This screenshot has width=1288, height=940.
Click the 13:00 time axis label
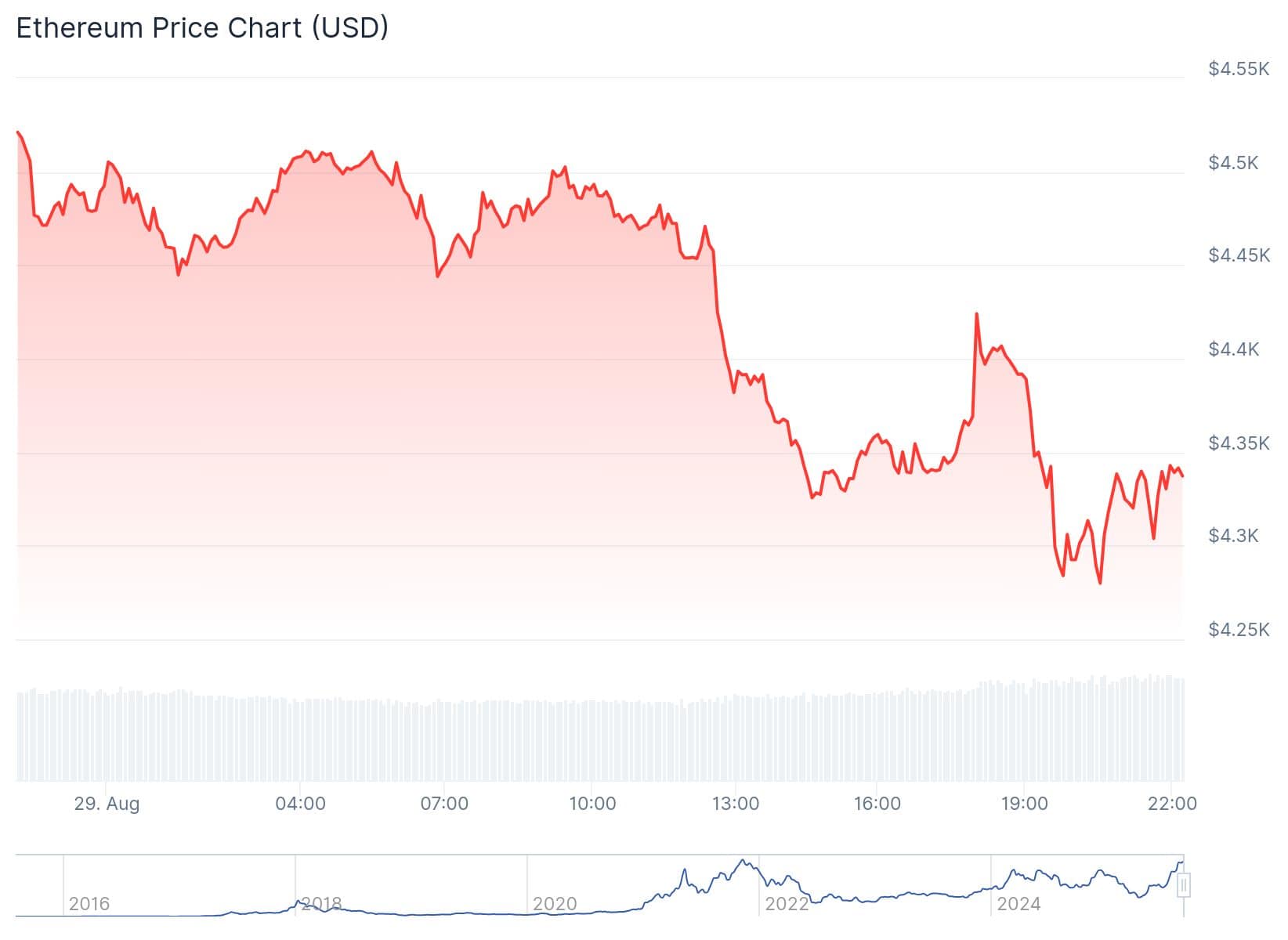pyautogui.click(x=736, y=804)
